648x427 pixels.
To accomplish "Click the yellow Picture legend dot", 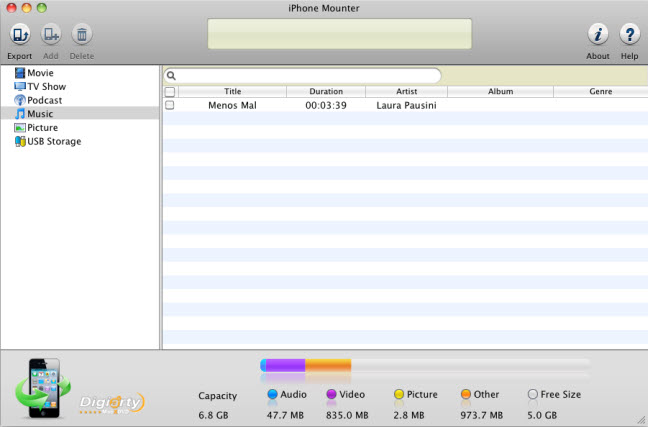I will click(399, 394).
